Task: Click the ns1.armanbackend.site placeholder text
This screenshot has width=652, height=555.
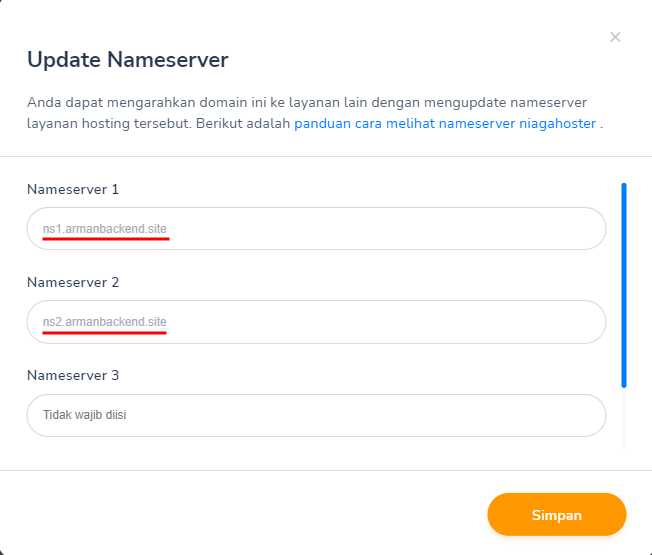Action: (x=105, y=229)
